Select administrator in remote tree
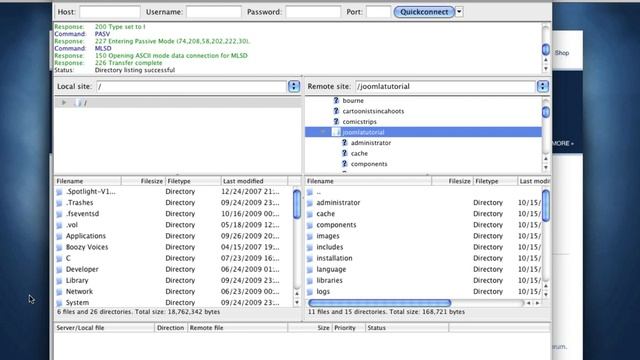The width and height of the screenshot is (640, 360). (371, 143)
